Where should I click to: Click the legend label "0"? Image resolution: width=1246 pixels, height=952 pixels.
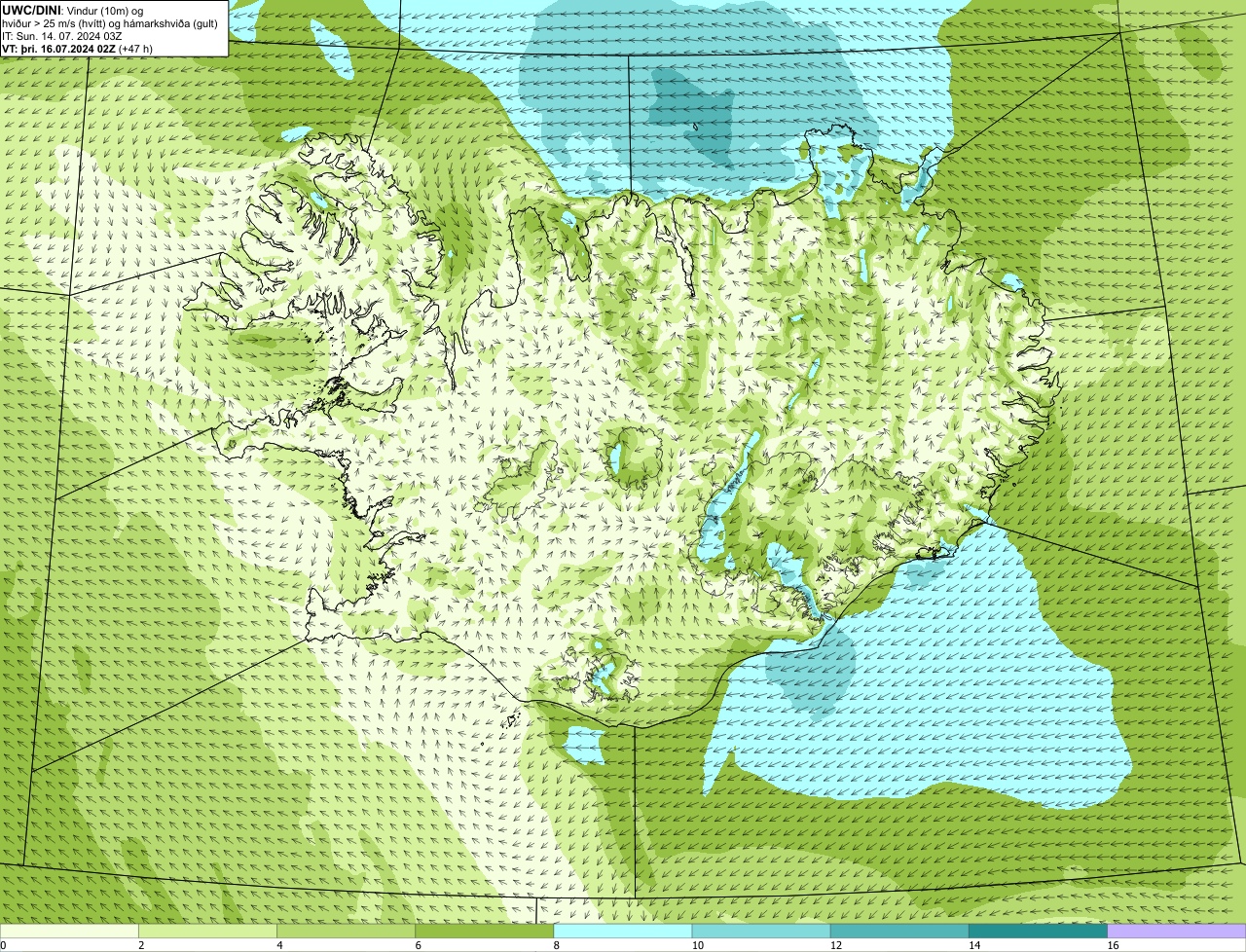(4, 945)
